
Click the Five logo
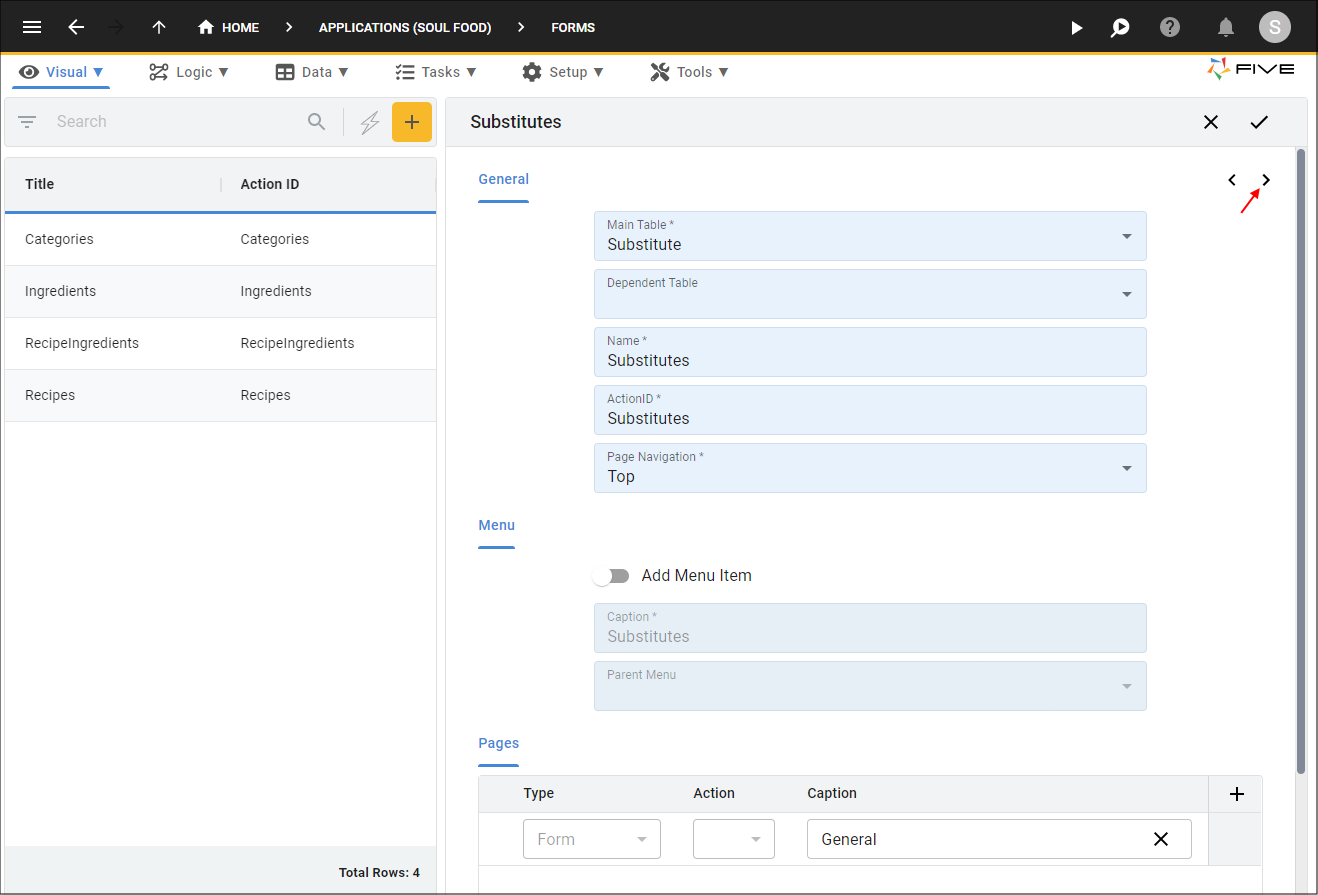(1251, 69)
